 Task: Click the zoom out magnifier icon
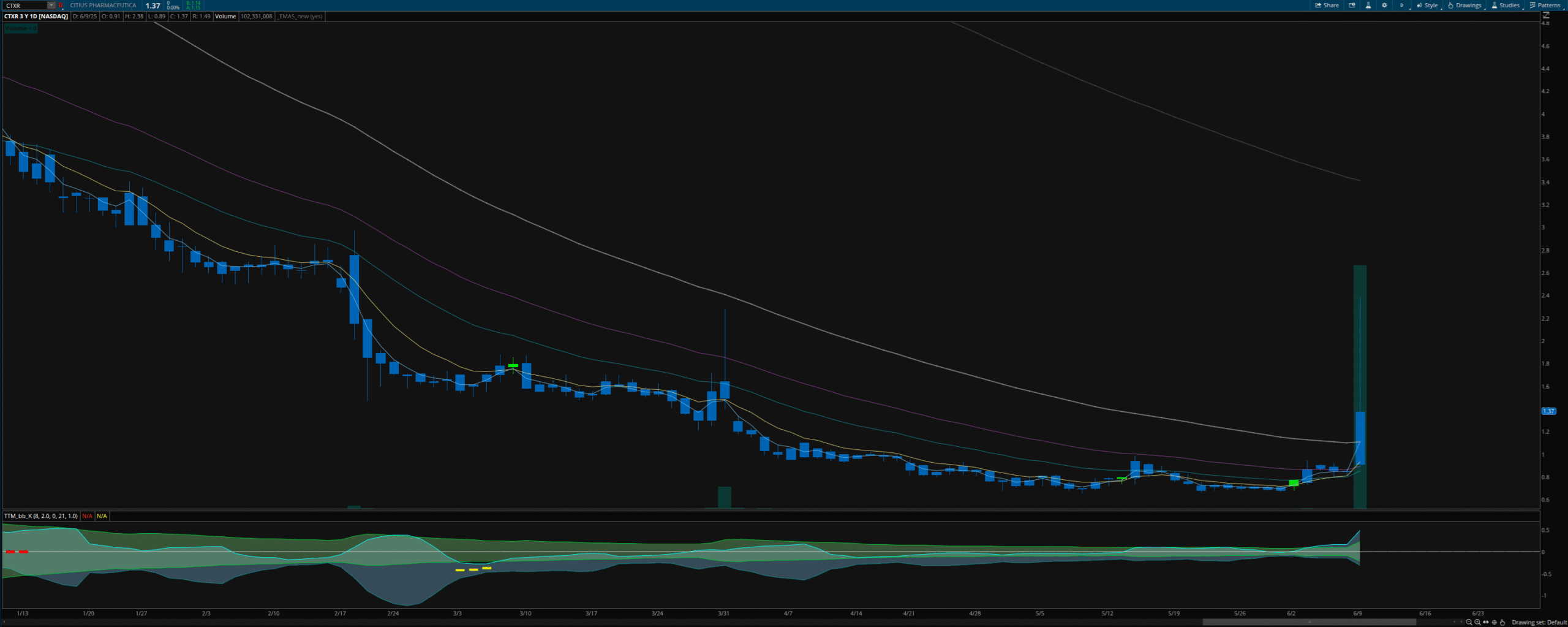pos(1469,622)
